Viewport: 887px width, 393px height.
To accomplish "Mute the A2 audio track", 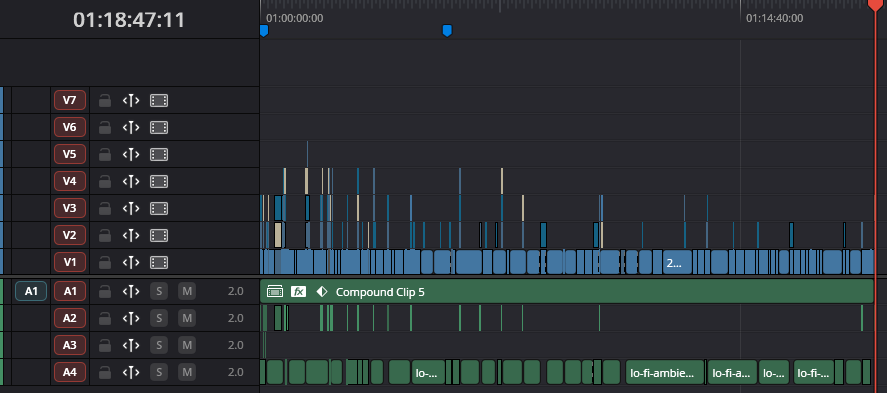I will tap(187, 318).
